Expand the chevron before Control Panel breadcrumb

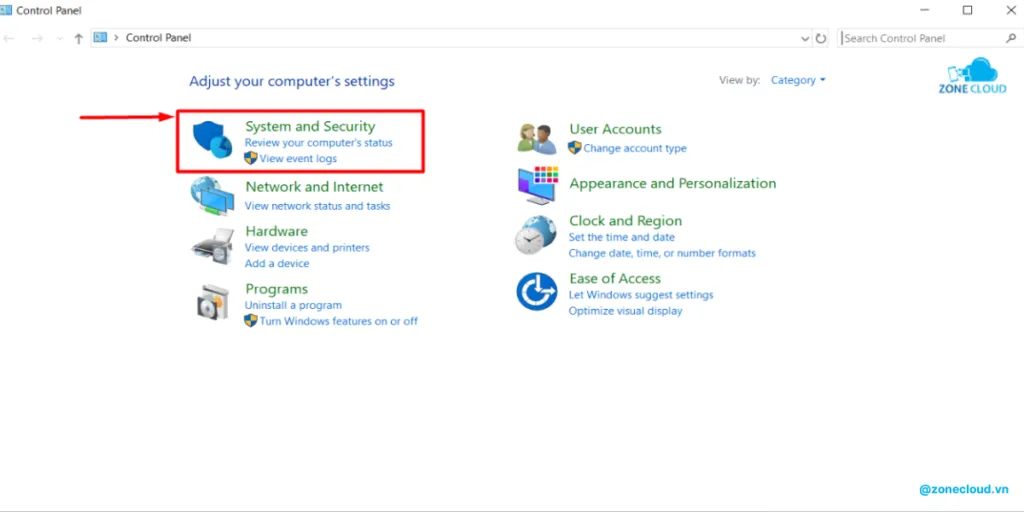pyautogui.click(x=116, y=38)
